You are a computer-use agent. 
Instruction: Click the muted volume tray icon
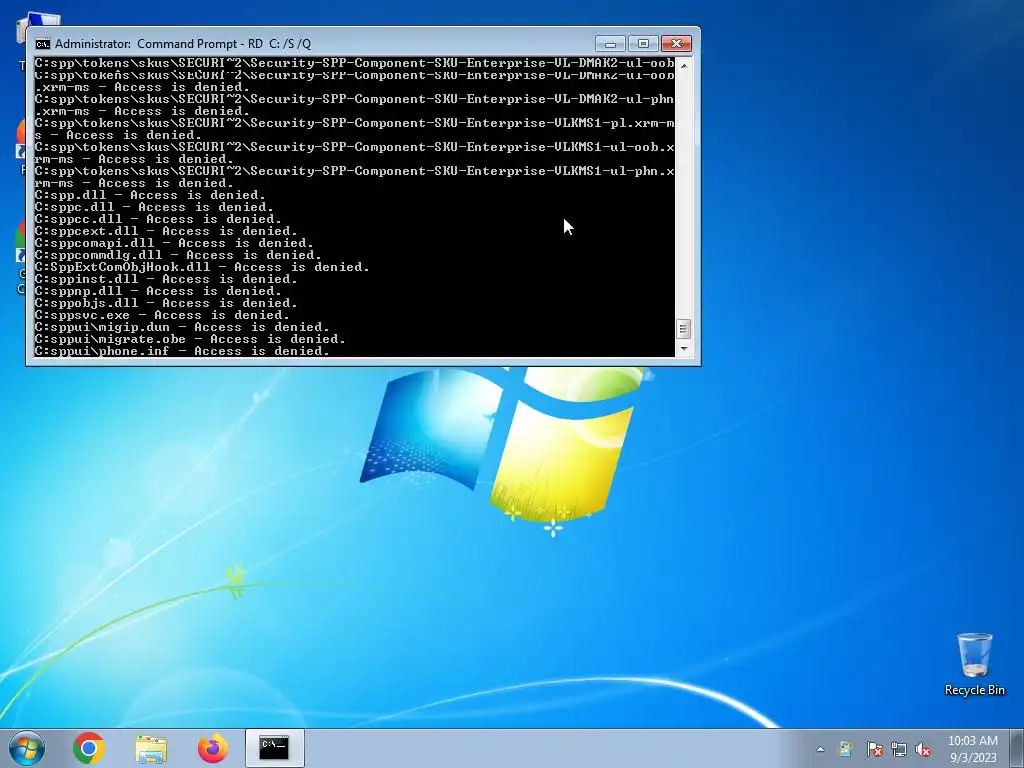click(x=923, y=749)
